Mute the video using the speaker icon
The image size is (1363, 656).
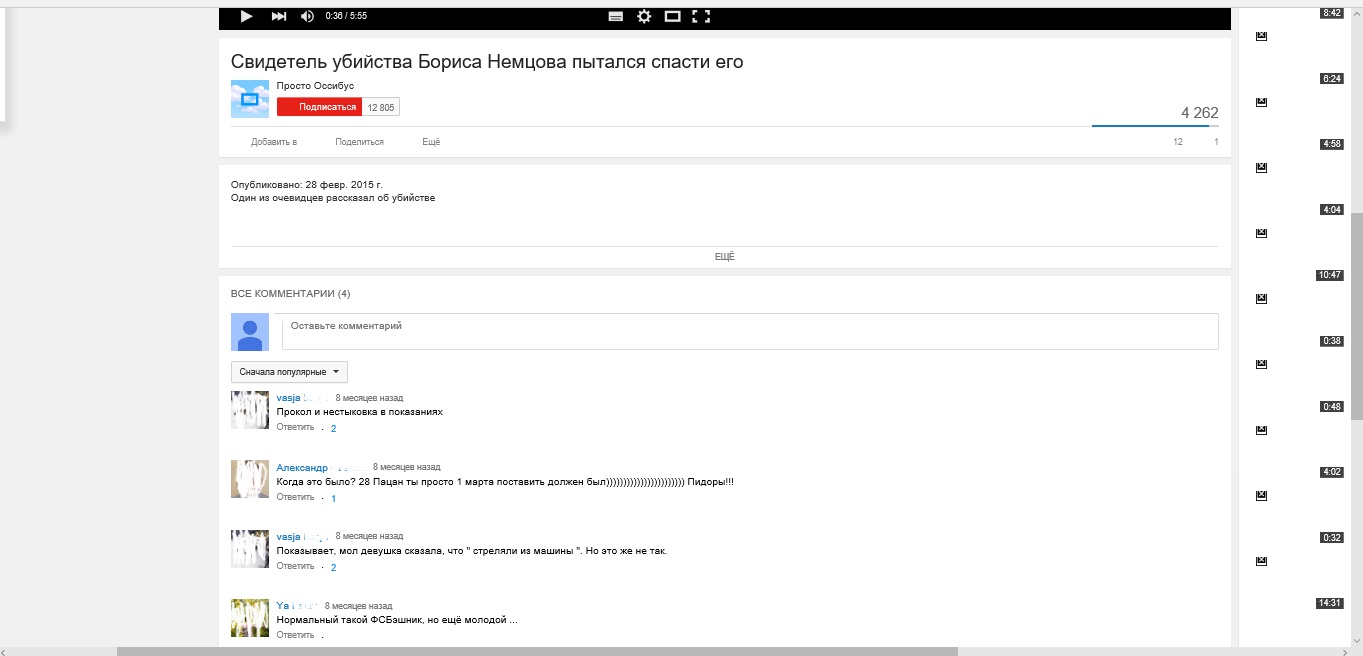tap(307, 16)
